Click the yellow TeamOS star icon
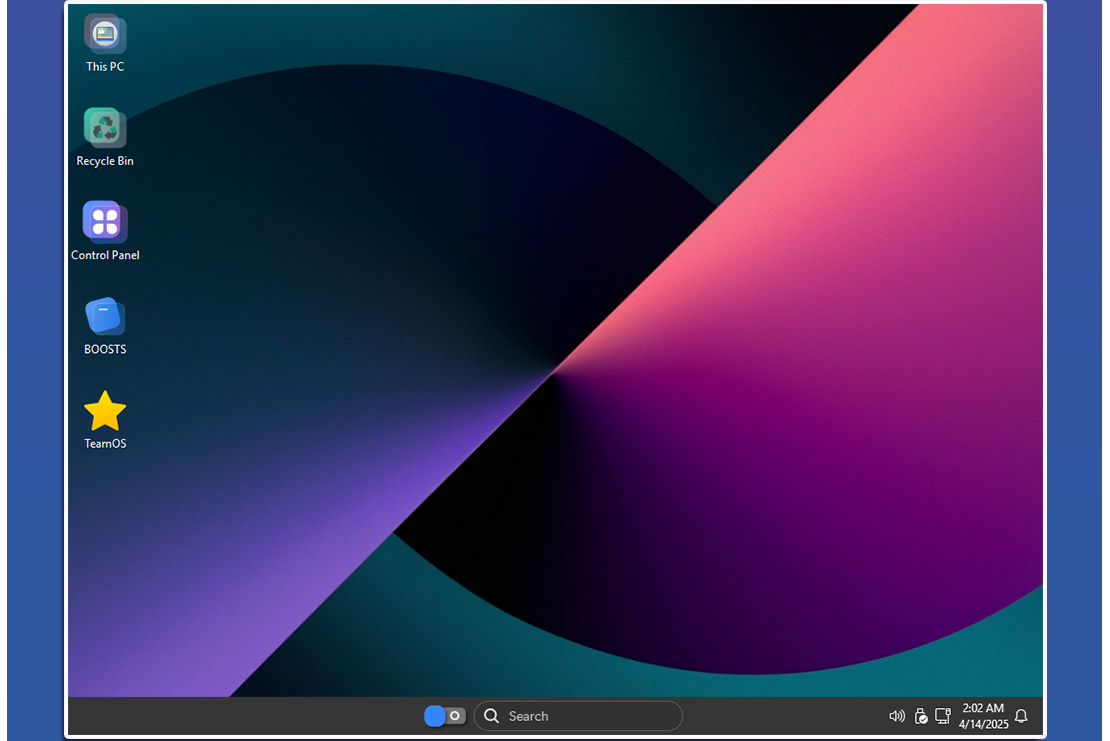 tap(105, 411)
